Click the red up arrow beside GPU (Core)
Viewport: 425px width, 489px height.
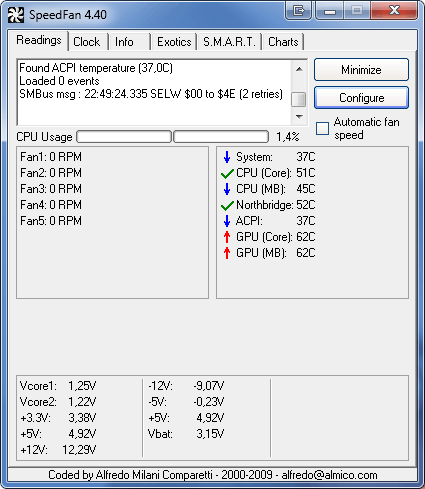pyautogui.click(x=227, y=237)
